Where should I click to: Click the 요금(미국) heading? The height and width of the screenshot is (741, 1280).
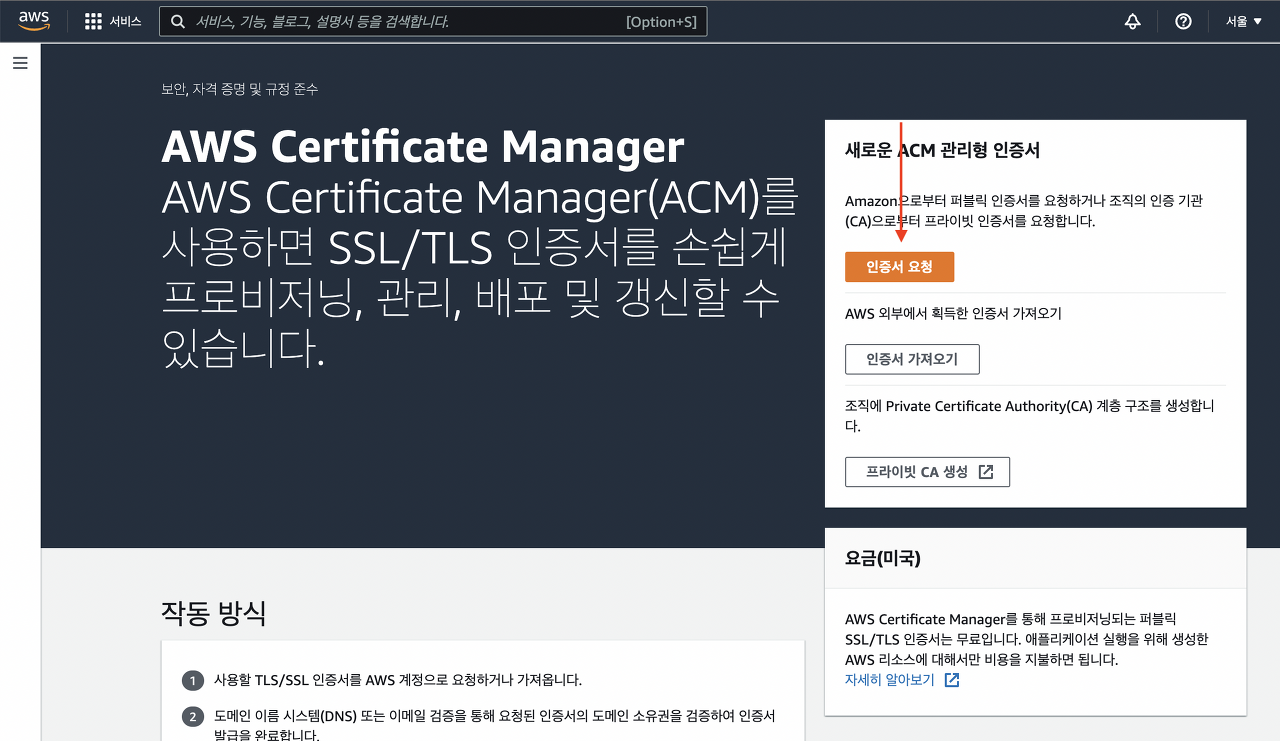coord(883,558)
